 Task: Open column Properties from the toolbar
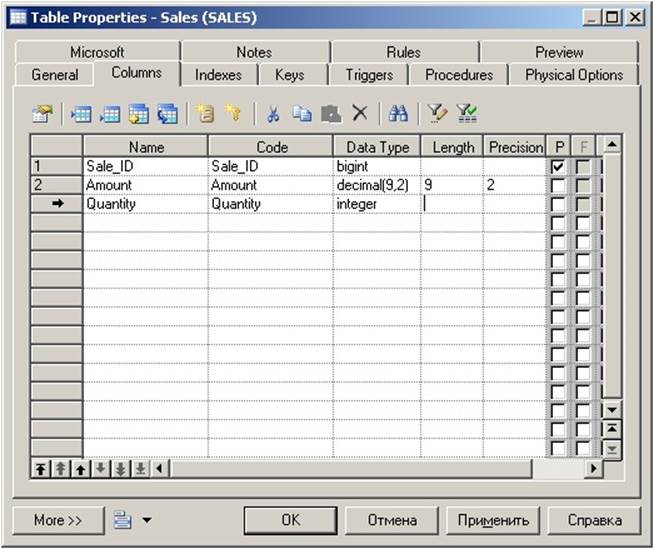point(42,113)
